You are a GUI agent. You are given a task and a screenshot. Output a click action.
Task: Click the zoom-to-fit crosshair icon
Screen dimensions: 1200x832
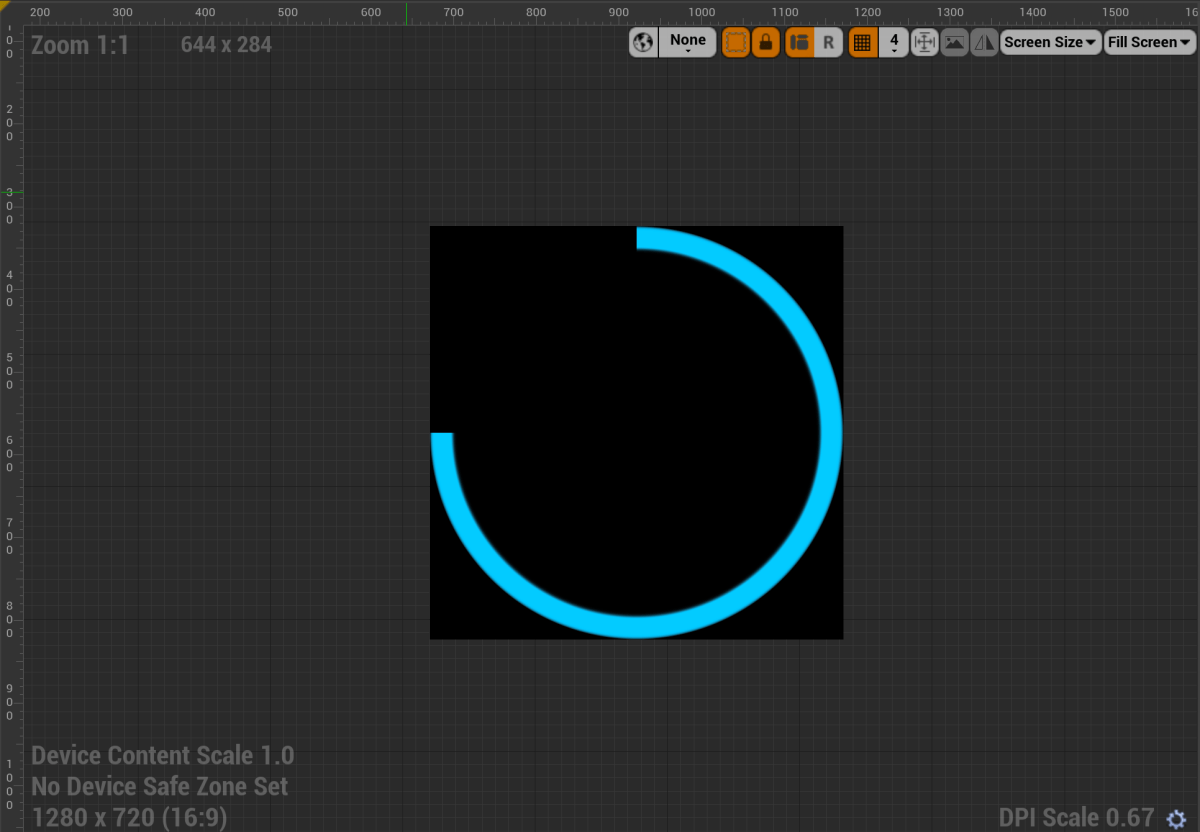coord(924,42)
